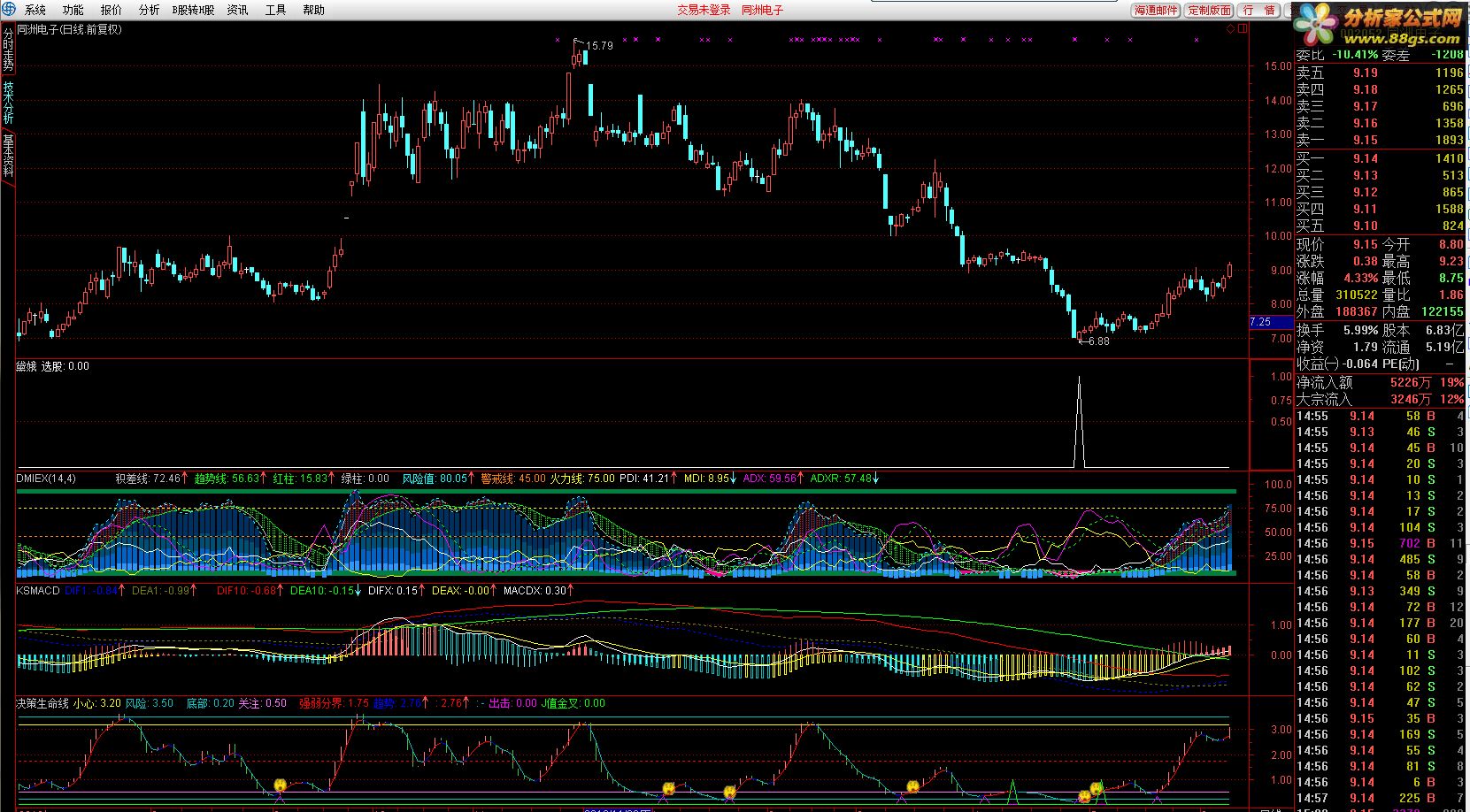The image size is (1470, 812).
Task: Click the split-panel icon above the price axis
Action: point(1243,29)
